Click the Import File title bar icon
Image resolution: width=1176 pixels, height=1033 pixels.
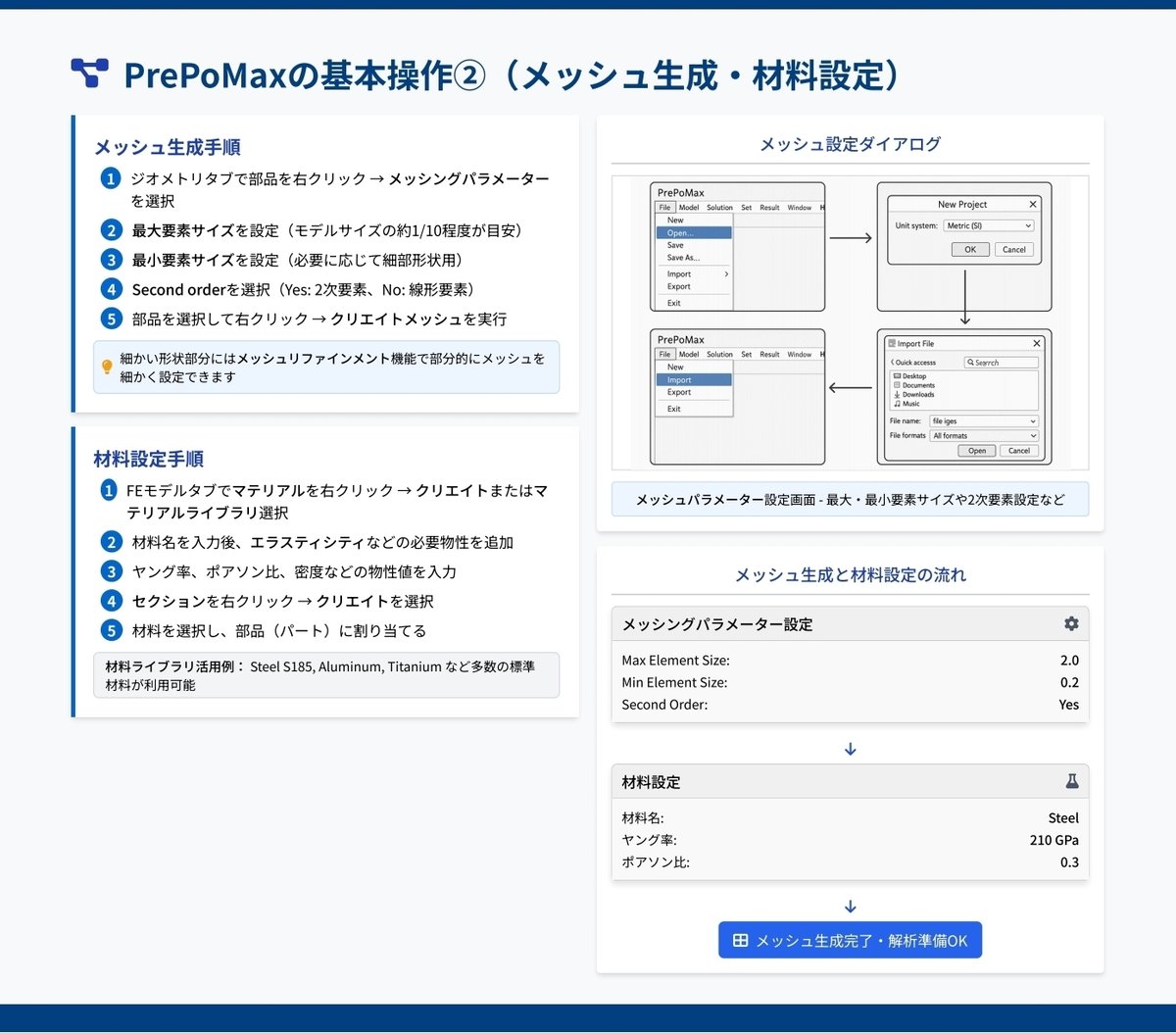click(x=892, y=343)
